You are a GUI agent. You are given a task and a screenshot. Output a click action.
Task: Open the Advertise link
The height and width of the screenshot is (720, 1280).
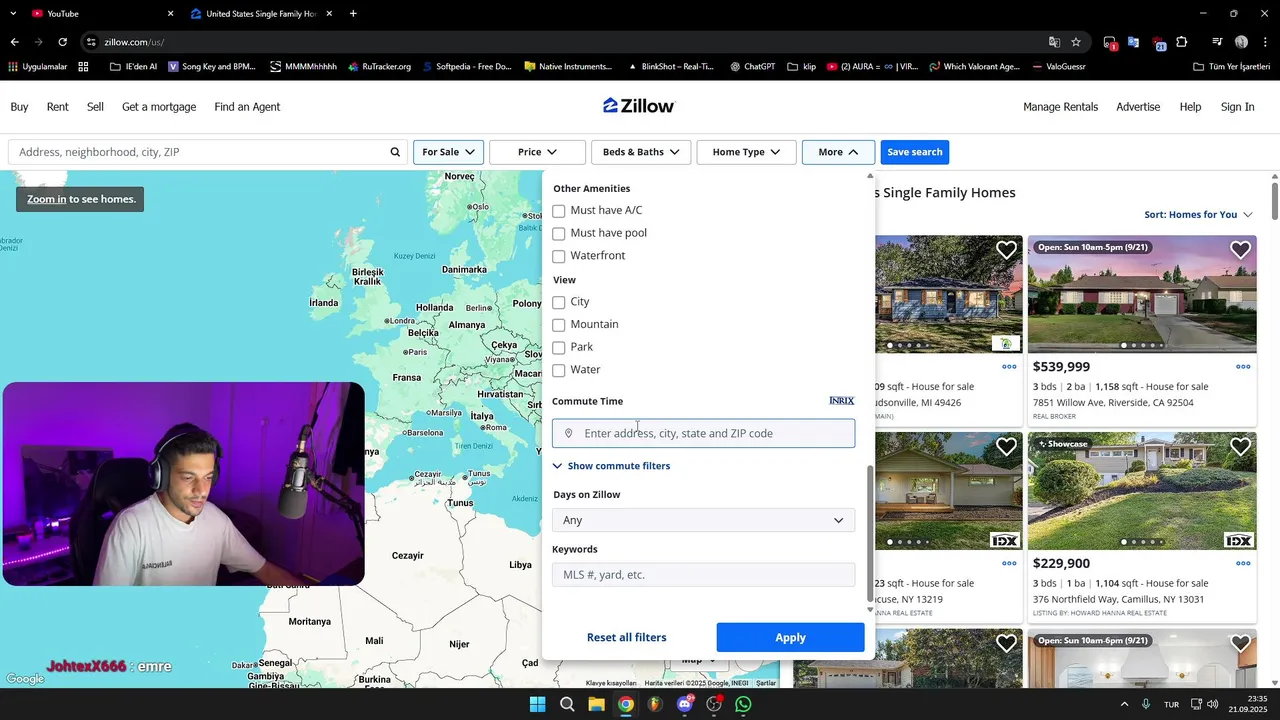pyautogui.click(x=1138, y=107)
